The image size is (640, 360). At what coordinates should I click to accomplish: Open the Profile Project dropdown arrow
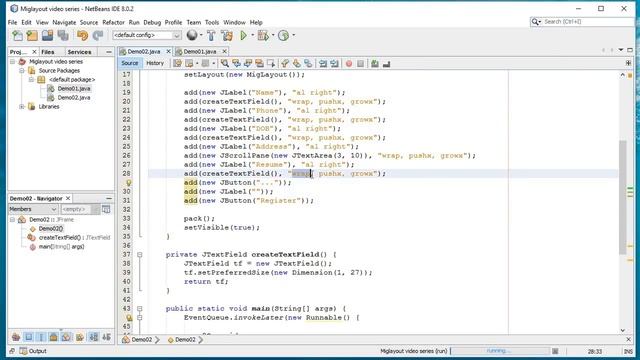coord(293,35)
